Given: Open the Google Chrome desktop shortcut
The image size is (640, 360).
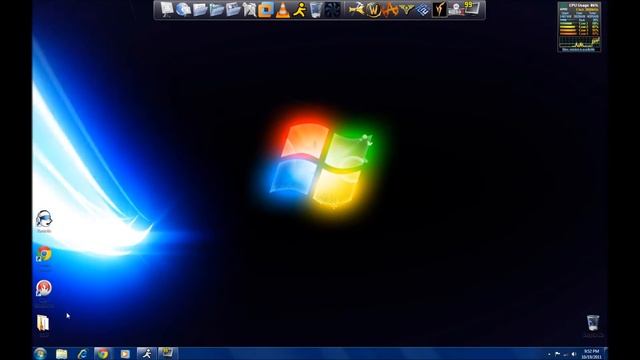Looking at the screenshot, I should click(44, 254).
